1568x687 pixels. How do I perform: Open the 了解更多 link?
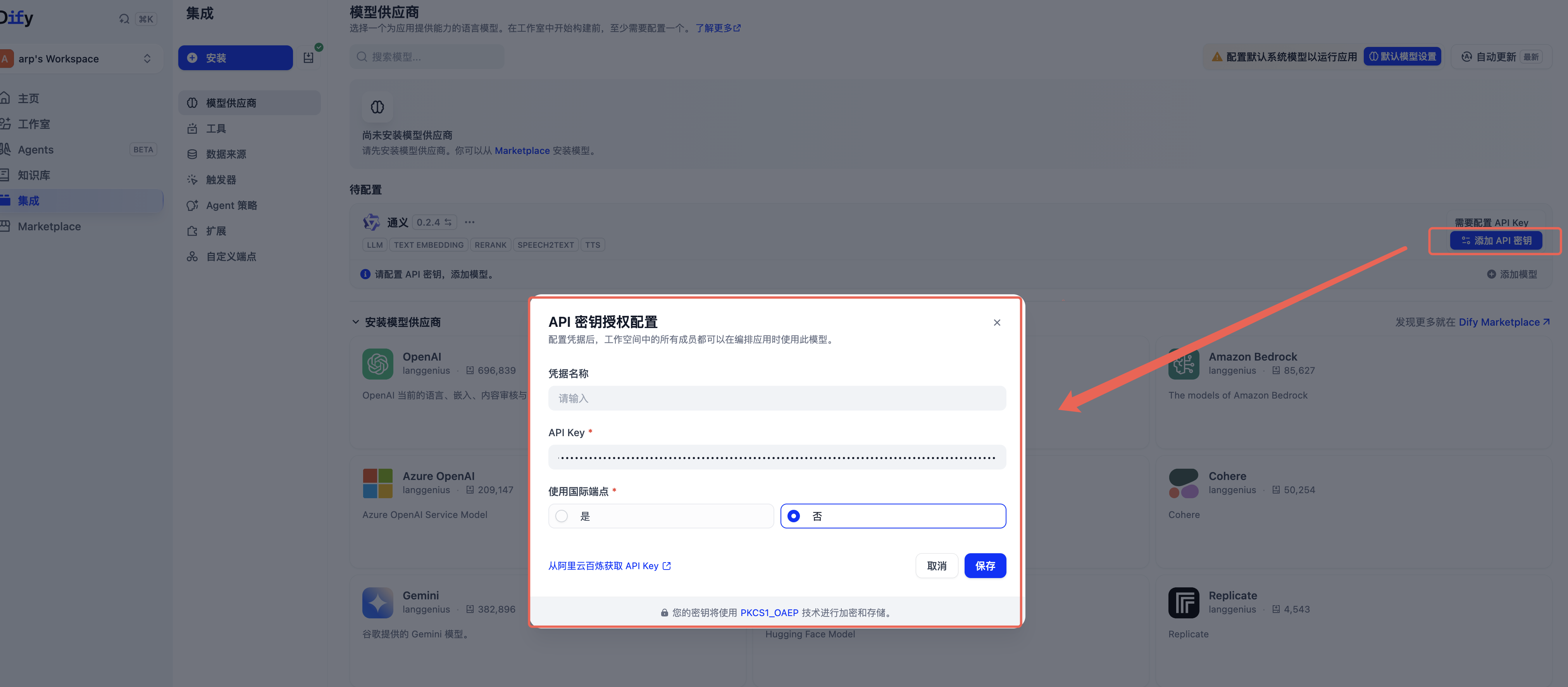point(718,28)
